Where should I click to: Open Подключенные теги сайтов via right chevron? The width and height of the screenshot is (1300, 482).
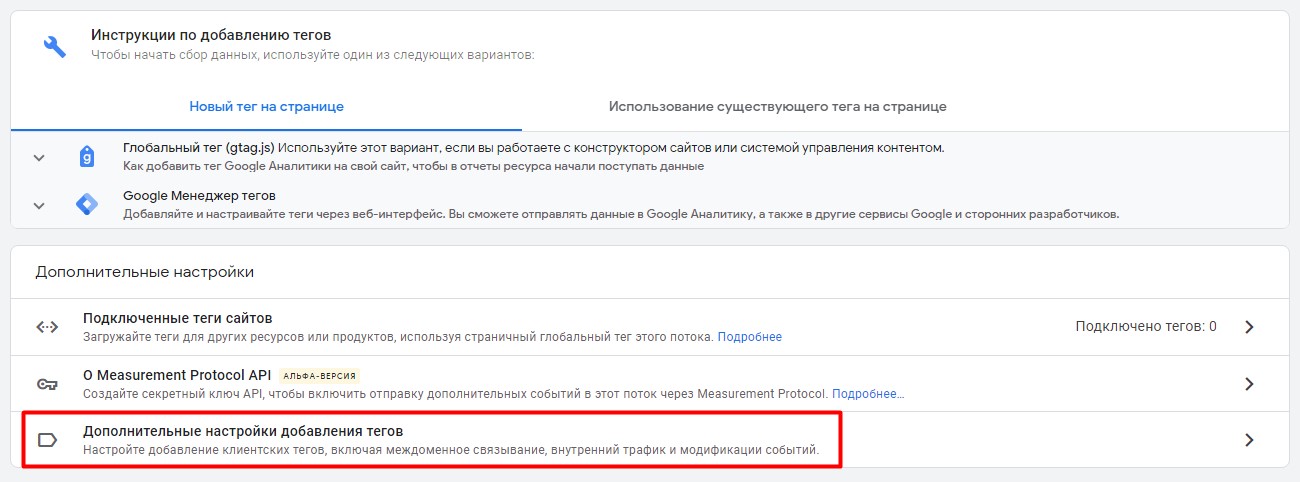click(1249, 327)
